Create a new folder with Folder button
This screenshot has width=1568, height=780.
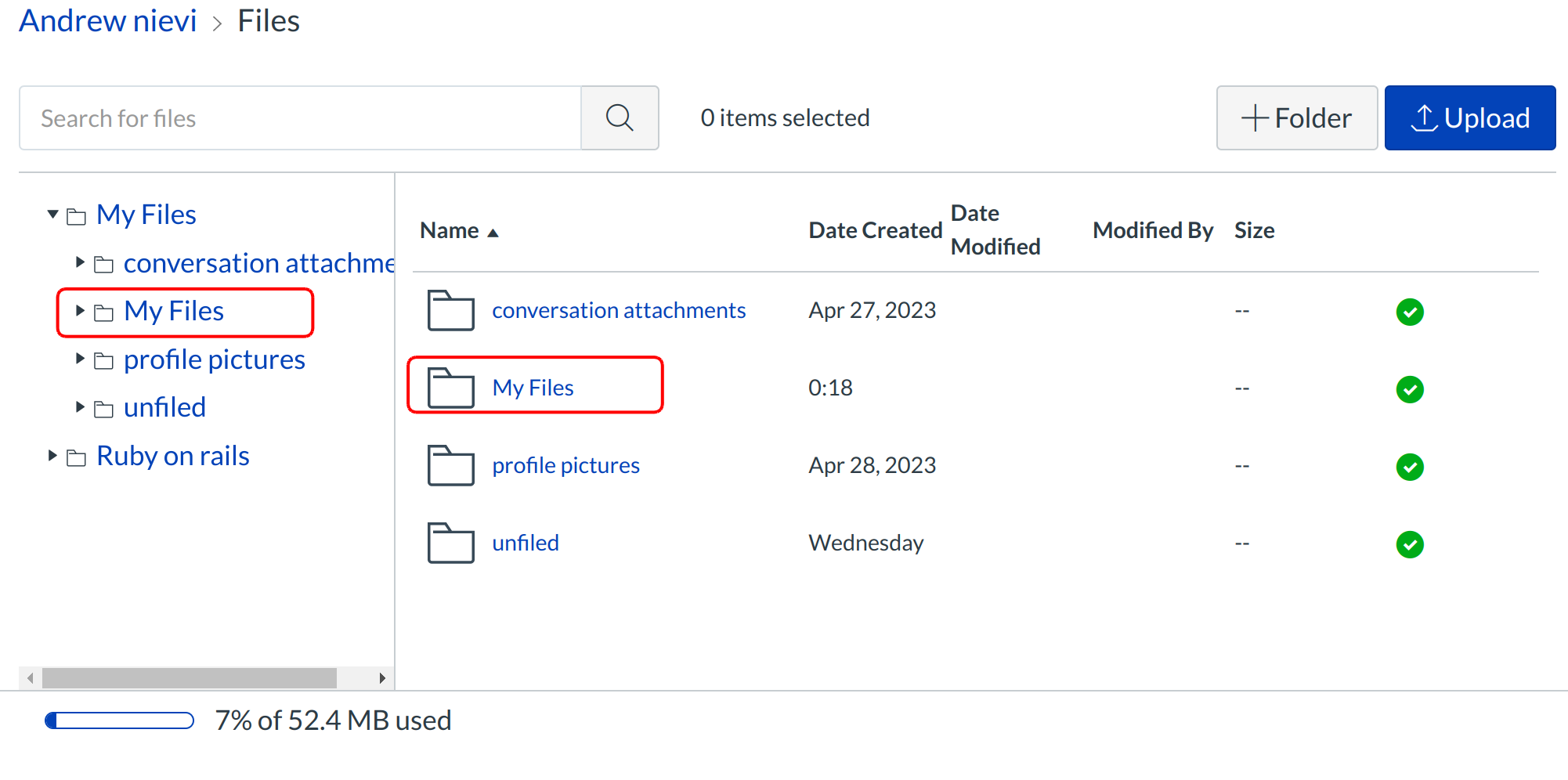point(1296,118)
